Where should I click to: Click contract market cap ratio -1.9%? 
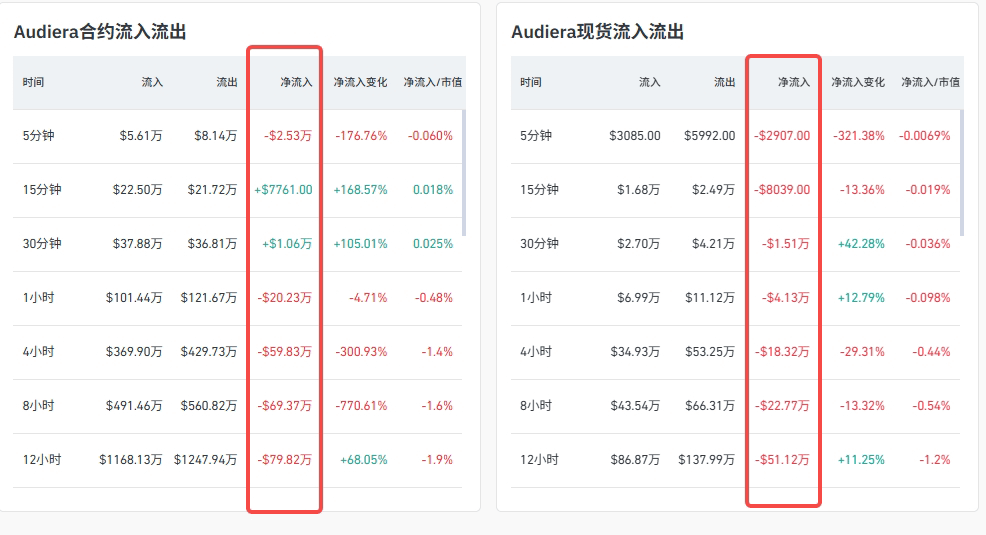click(437, 460)
